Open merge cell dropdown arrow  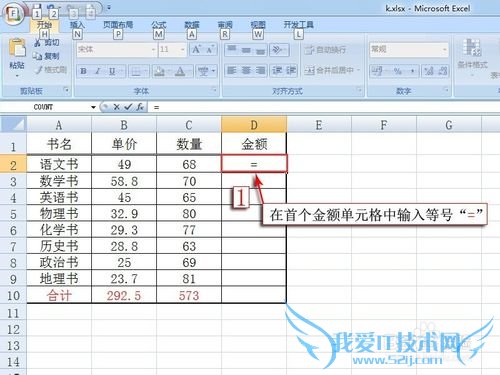359,70
